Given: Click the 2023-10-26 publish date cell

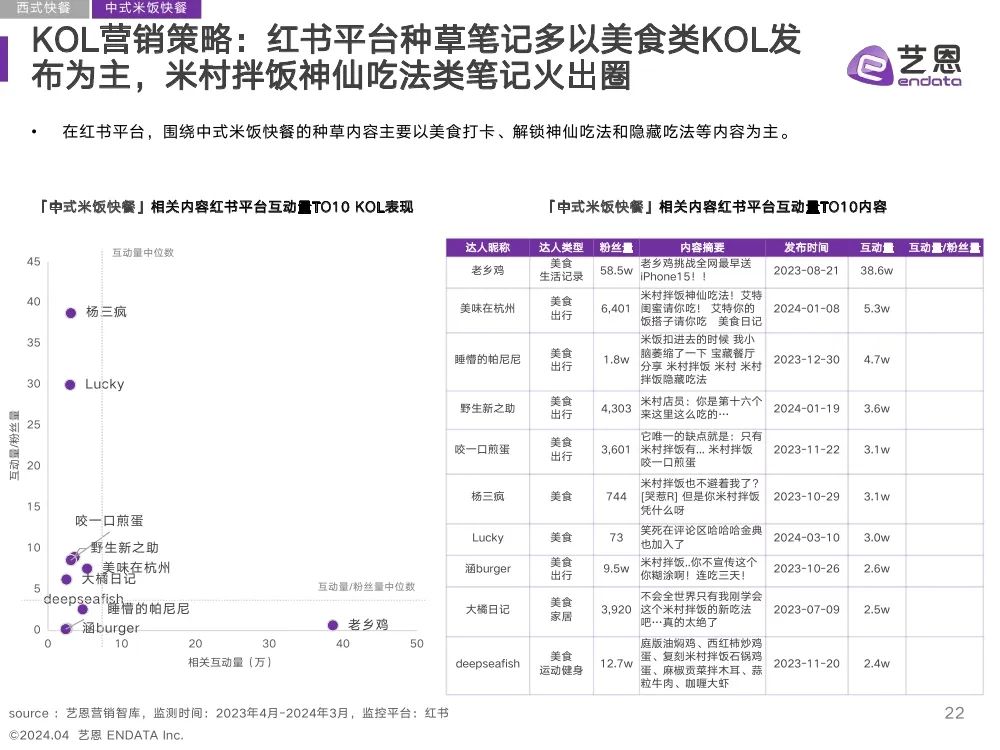Looking at the screenshot, I should coord(806,569).
